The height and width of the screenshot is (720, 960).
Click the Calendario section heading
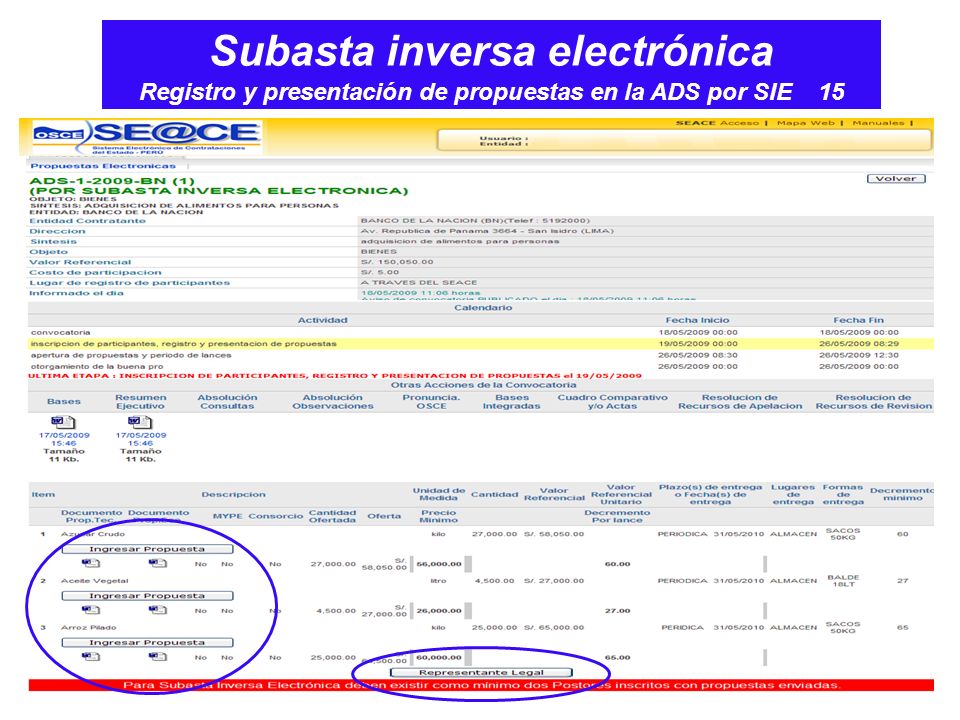[483, 308]
